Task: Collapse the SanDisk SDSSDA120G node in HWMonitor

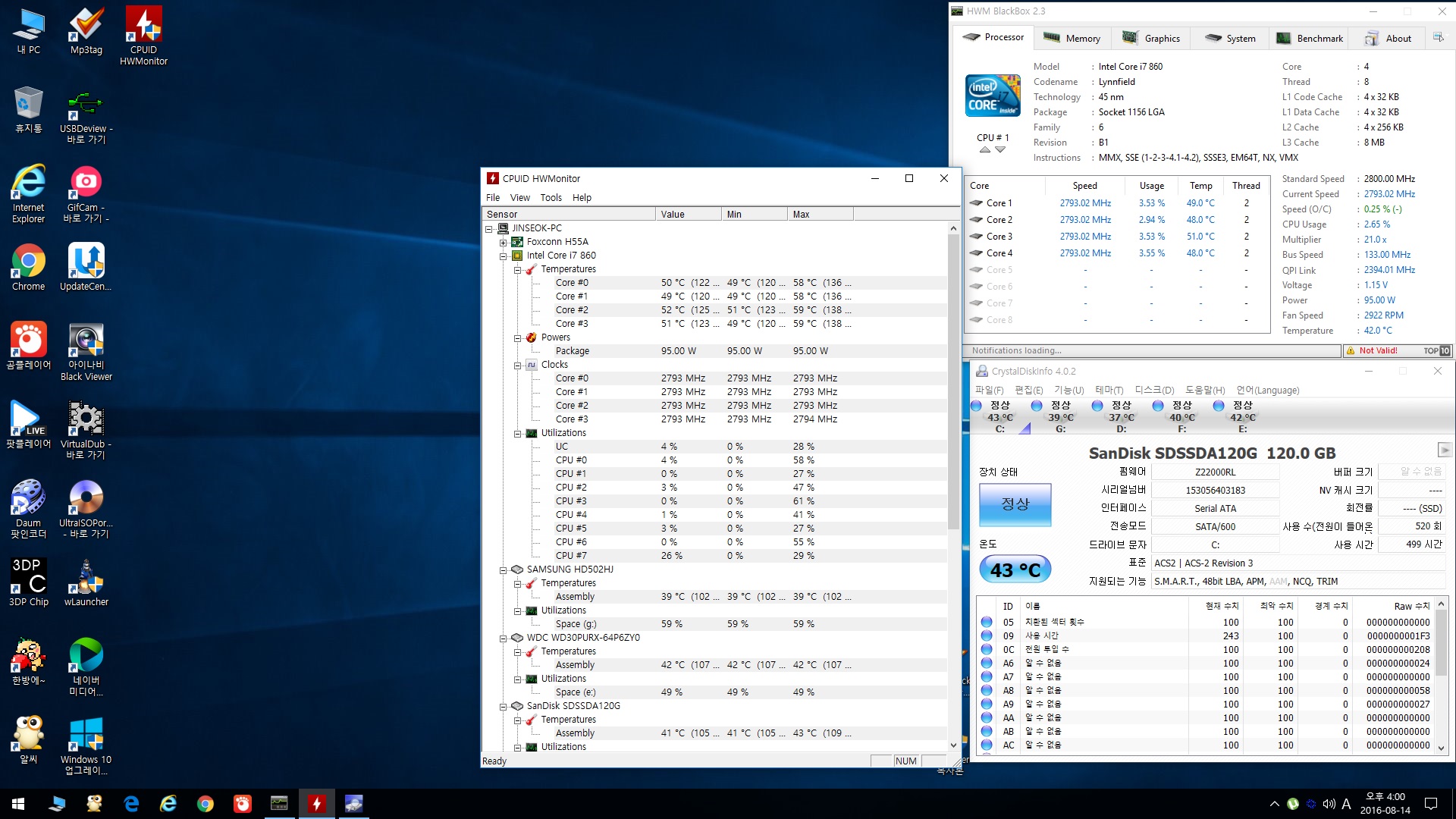Action: (503, 706)
